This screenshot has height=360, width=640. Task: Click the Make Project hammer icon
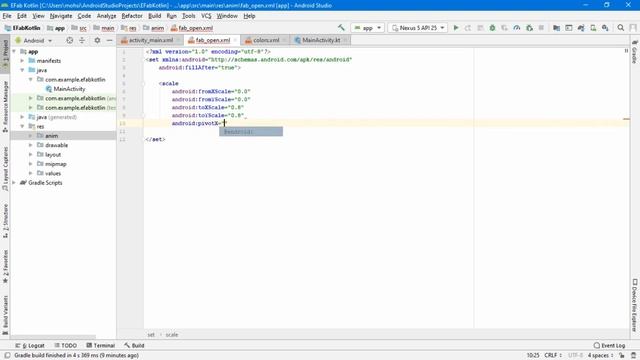pyautogui.click(x=341, y=28)
